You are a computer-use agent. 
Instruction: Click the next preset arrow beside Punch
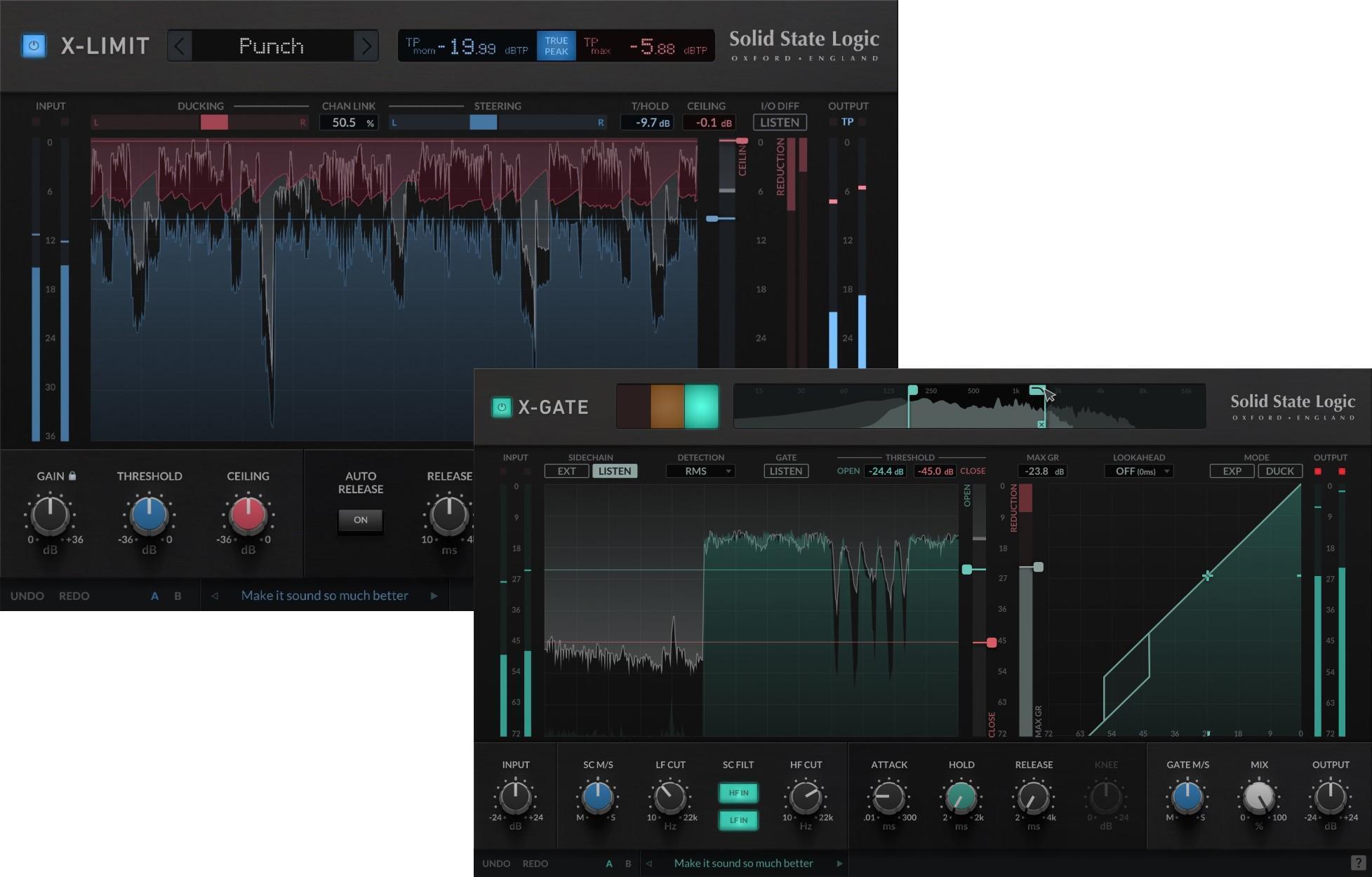366,46
